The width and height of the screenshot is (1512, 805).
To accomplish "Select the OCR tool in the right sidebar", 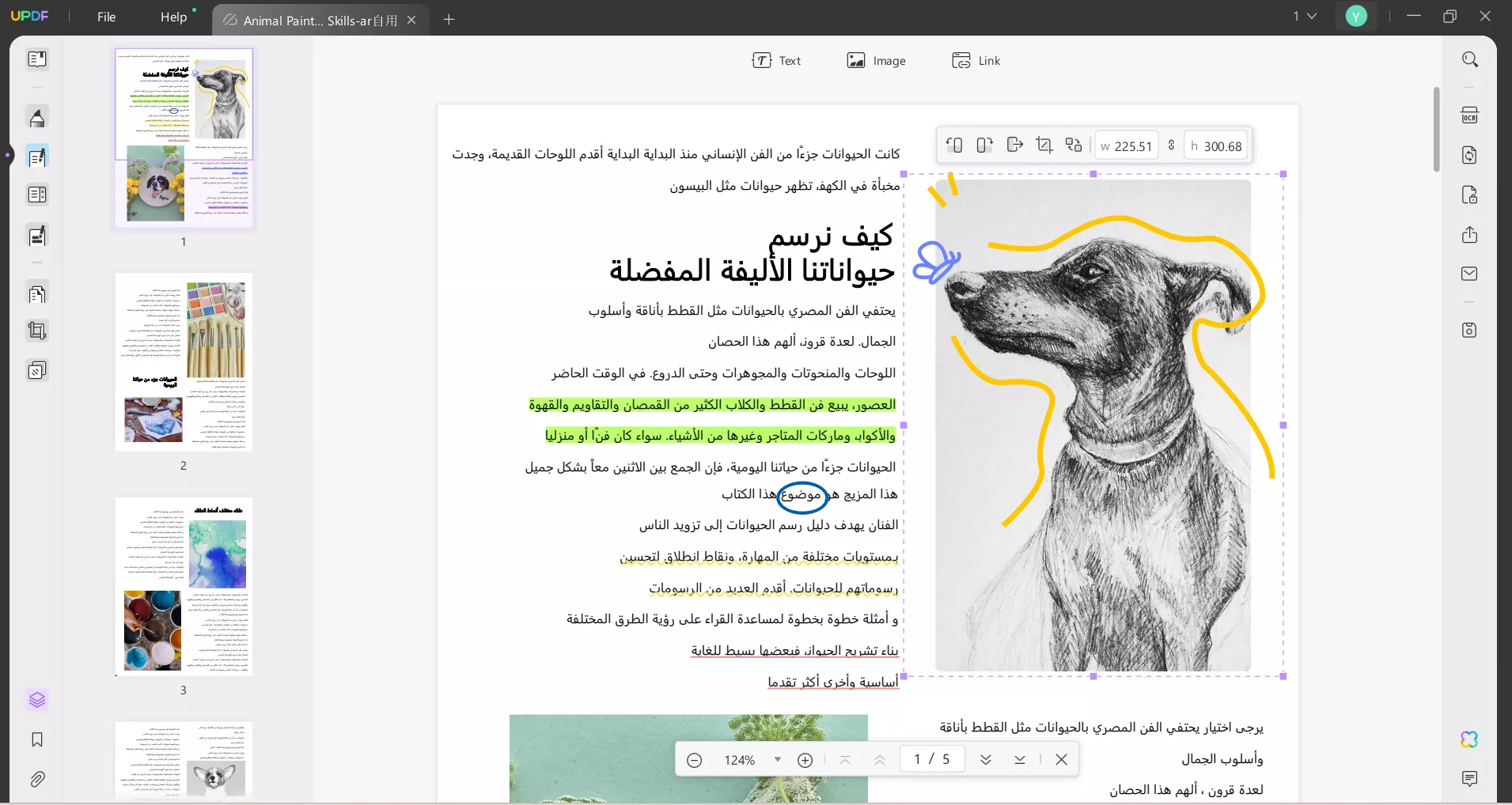I will pyautogui.click(x=1470, y=115).
